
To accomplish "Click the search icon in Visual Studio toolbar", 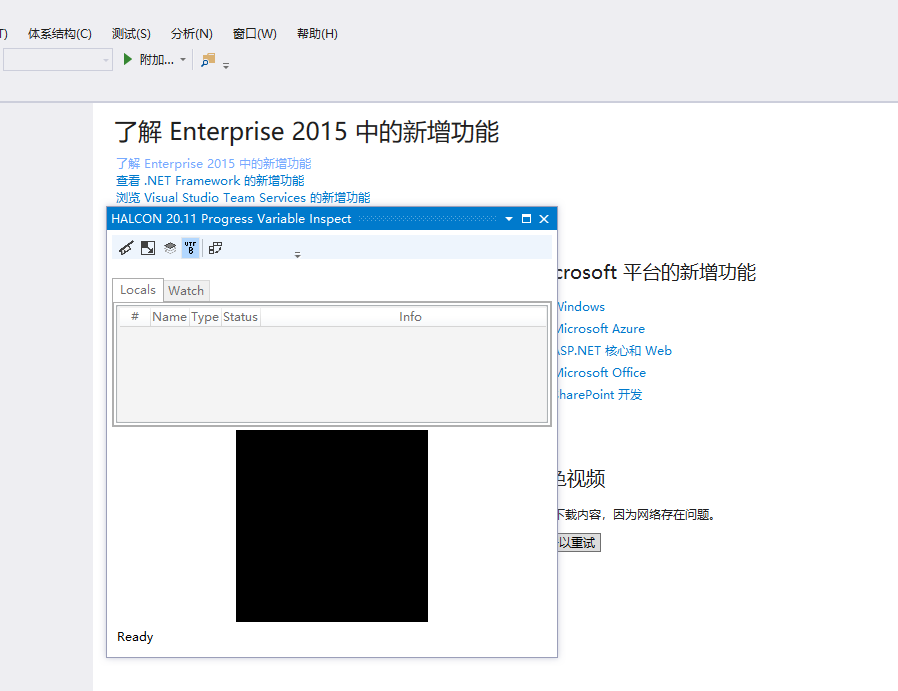I will pos(207,59).
